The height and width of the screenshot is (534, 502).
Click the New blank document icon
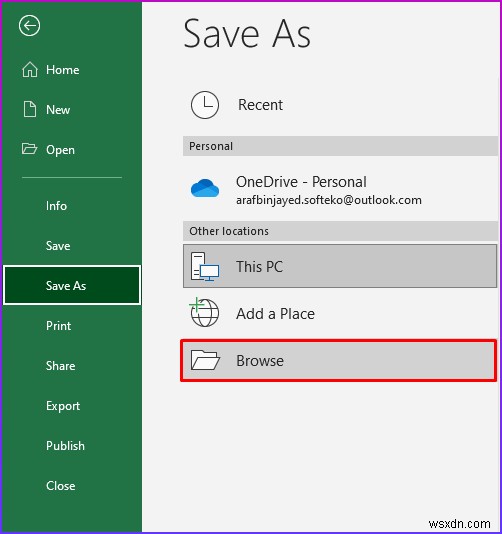pyautogui.click(x=30, y=109)
